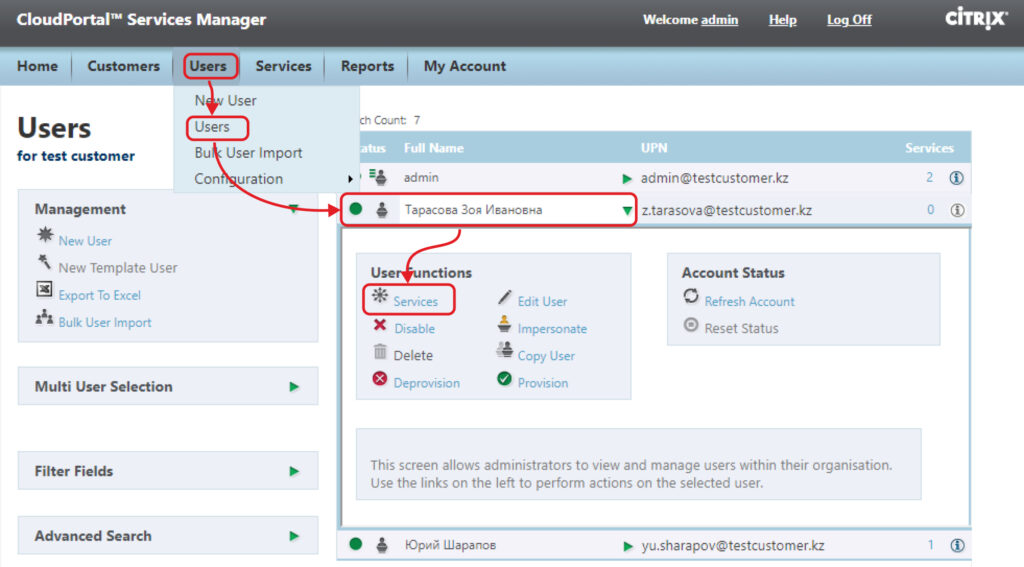Click the green Provision checkmark icon
The image size is (1024, 567).
(504, 378)
